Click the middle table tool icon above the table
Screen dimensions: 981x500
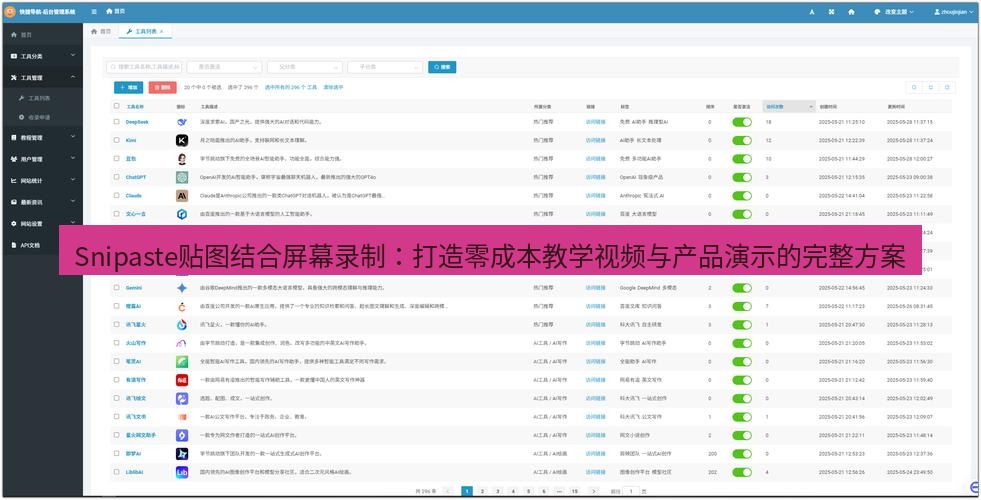tap(930, 88)
